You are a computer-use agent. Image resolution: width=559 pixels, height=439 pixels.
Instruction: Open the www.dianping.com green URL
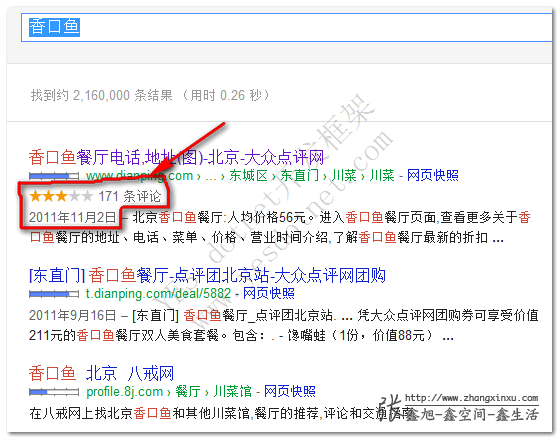click(139, 176)
